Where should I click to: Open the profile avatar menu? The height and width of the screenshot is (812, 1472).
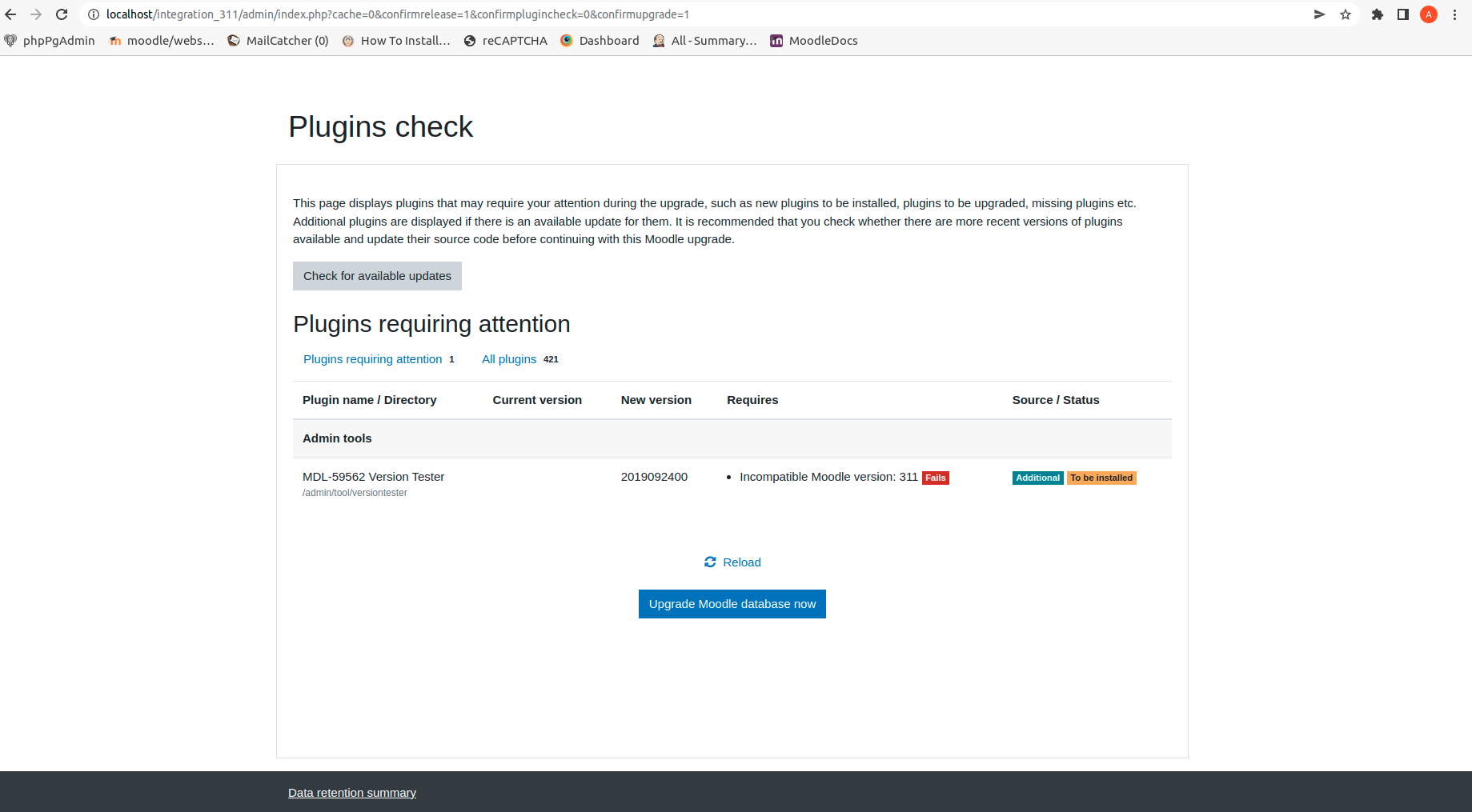1429,14
